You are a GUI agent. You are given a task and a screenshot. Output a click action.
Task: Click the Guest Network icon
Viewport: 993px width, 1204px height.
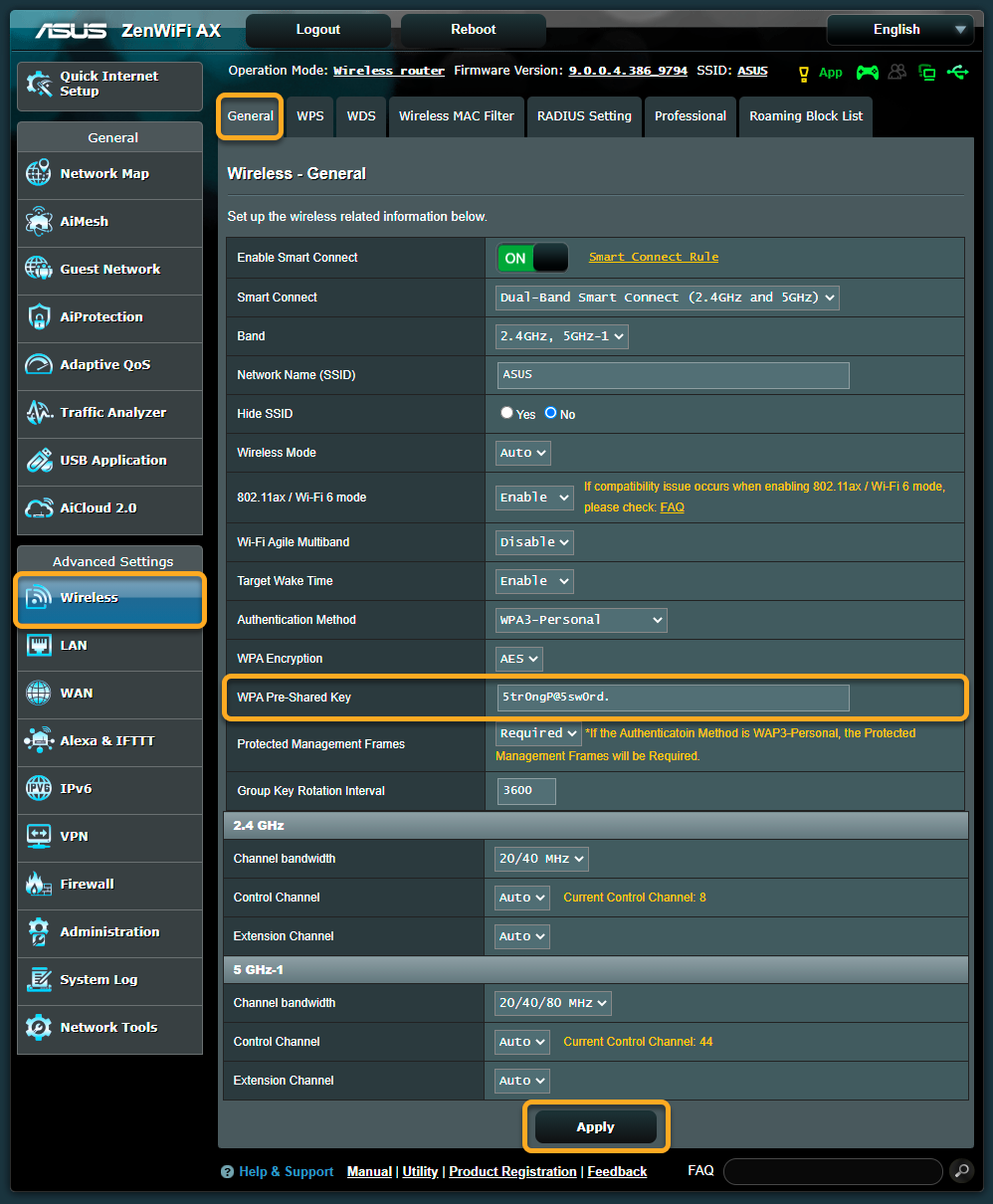[39, 269]
